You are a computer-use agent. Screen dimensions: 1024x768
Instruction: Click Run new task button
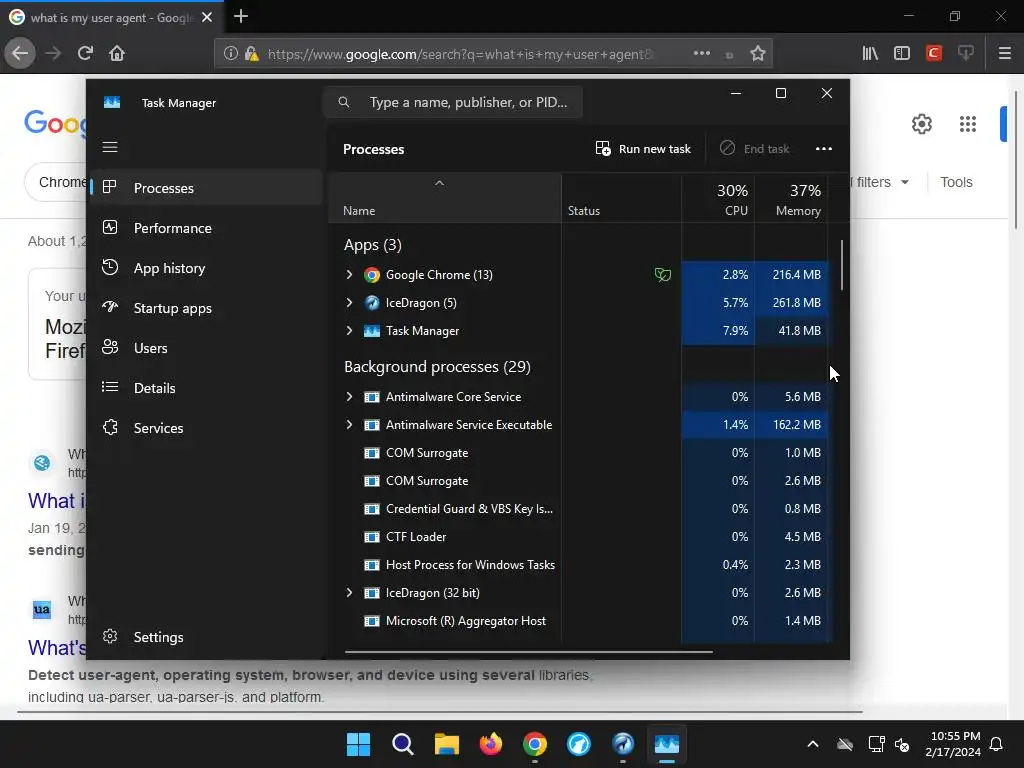643,149
